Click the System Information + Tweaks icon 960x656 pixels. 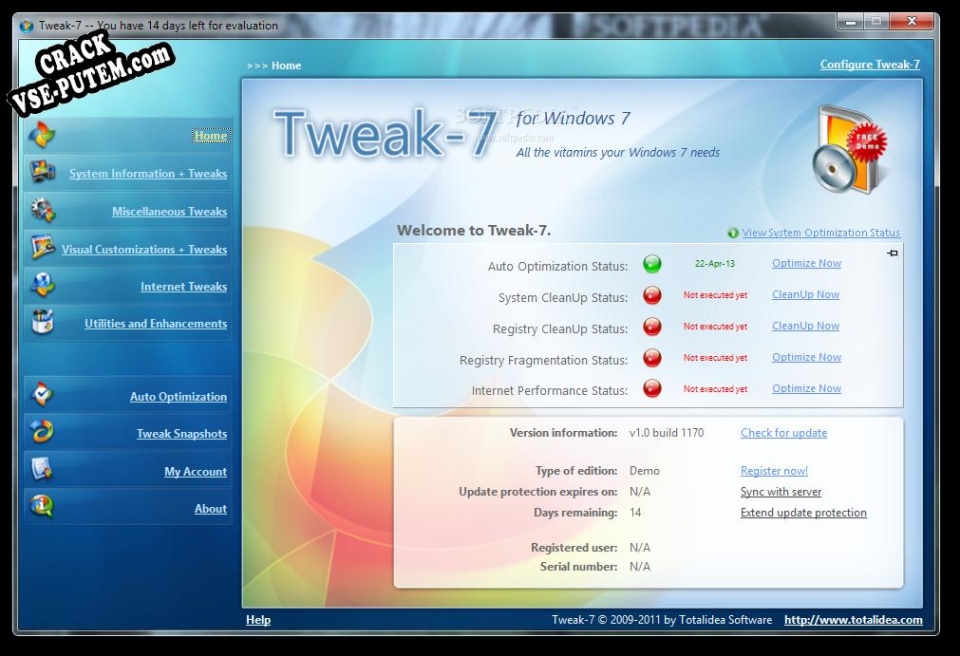(x=42, y=173)
